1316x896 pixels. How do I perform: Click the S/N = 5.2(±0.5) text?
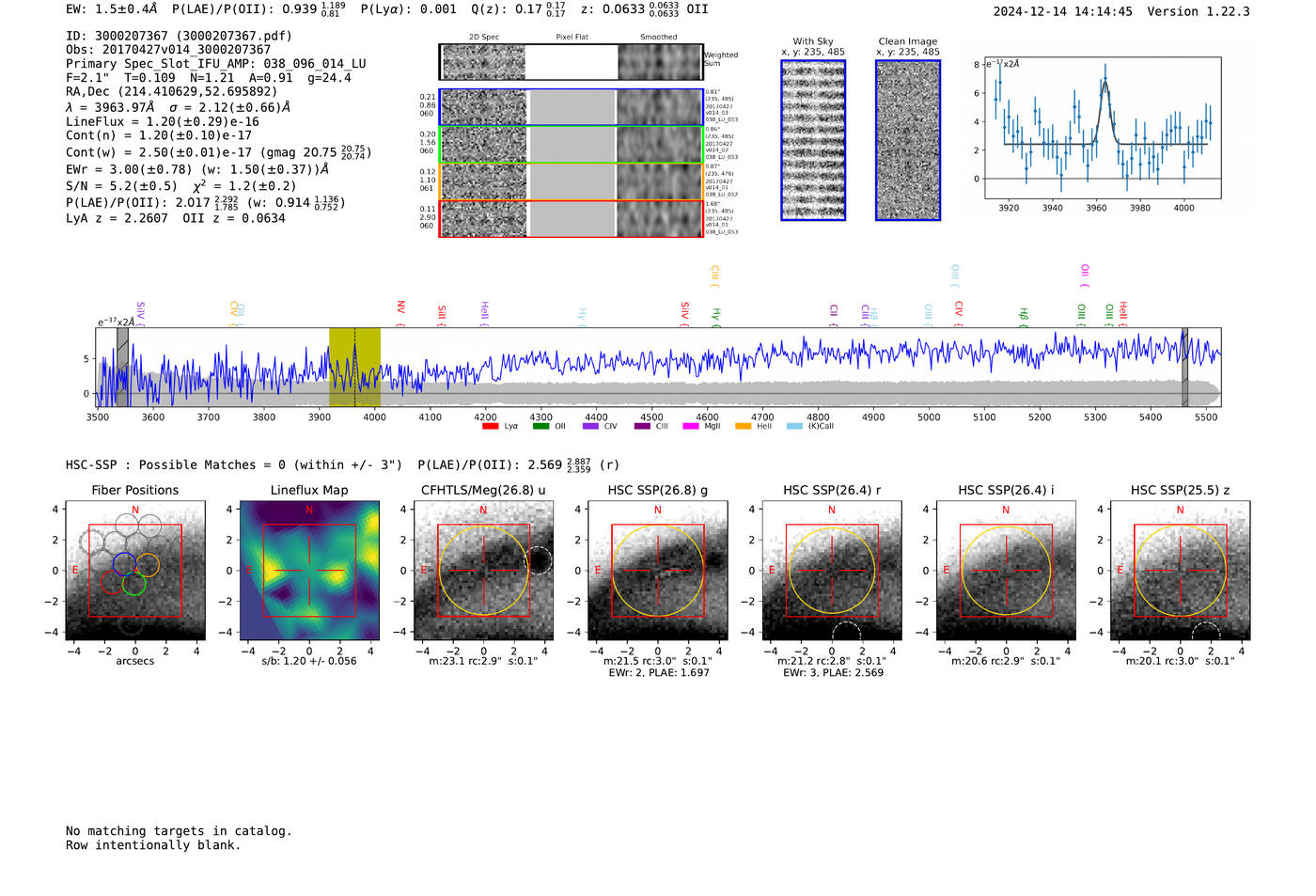coord(122,186)
